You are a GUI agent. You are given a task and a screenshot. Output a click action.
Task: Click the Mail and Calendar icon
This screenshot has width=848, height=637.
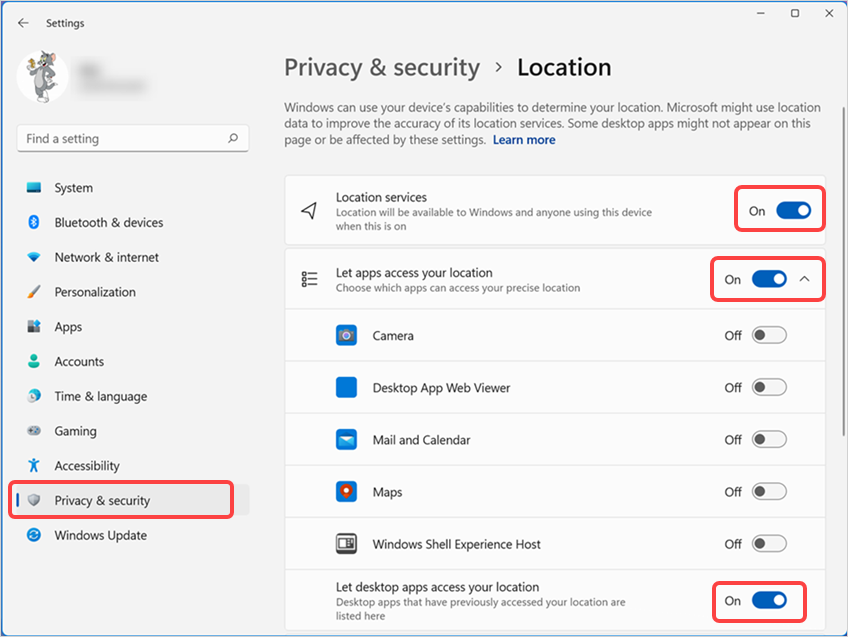tap(346, 440)
